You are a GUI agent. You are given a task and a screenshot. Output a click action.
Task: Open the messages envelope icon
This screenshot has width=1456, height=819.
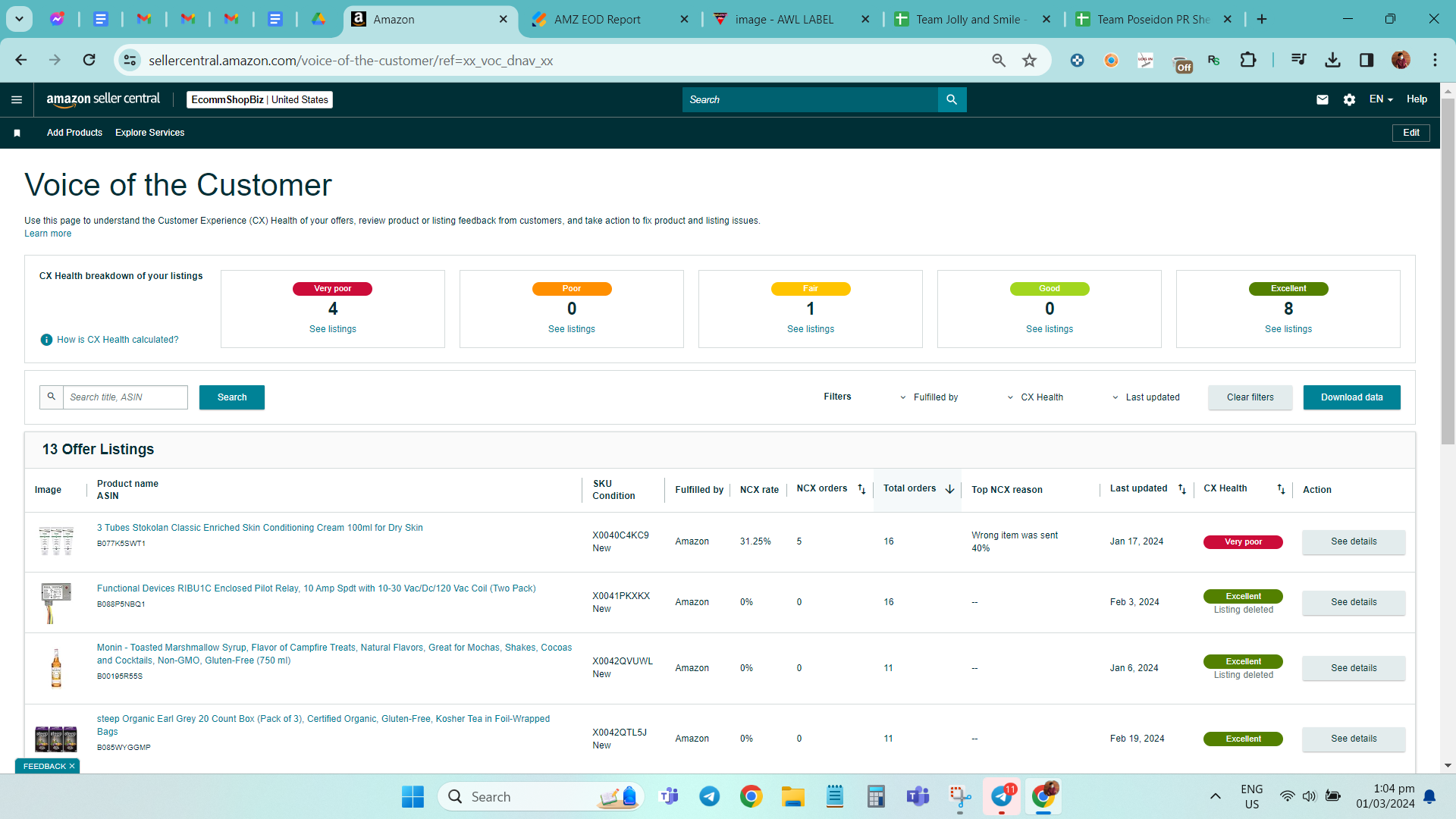(x=1323, y=99)
